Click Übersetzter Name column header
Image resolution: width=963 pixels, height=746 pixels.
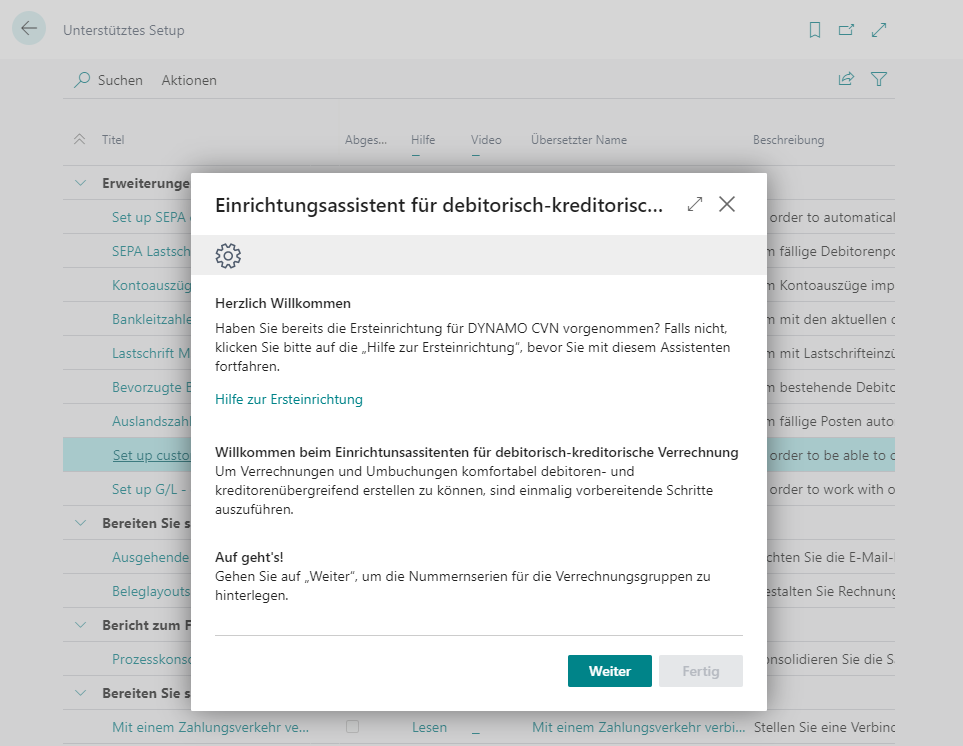[x=579, y=140]
